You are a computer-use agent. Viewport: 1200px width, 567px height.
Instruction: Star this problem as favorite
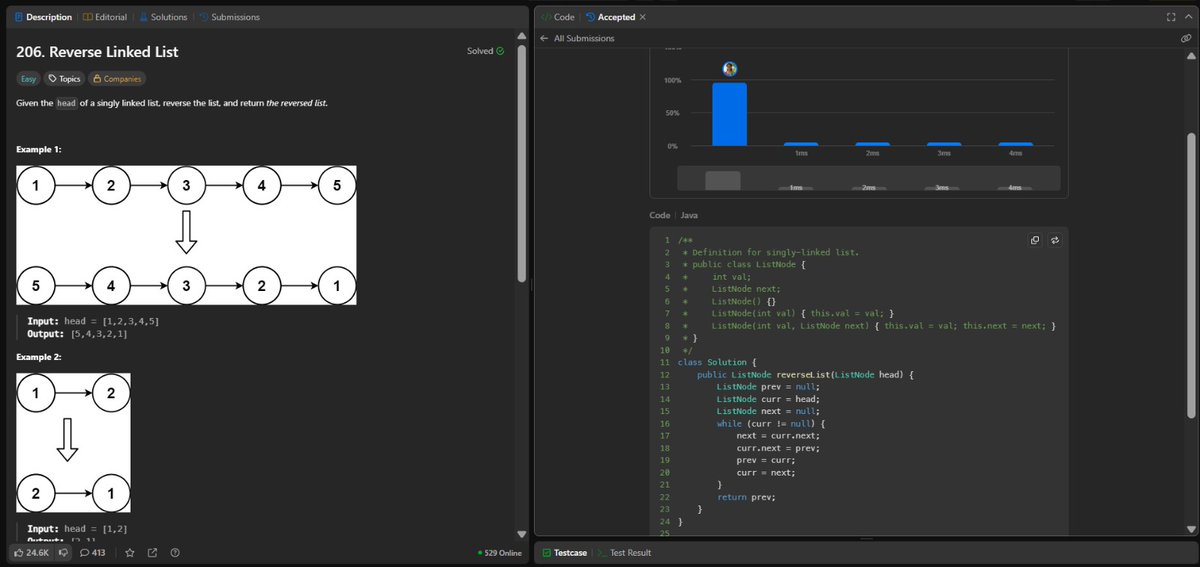click(x=130, y=552)
